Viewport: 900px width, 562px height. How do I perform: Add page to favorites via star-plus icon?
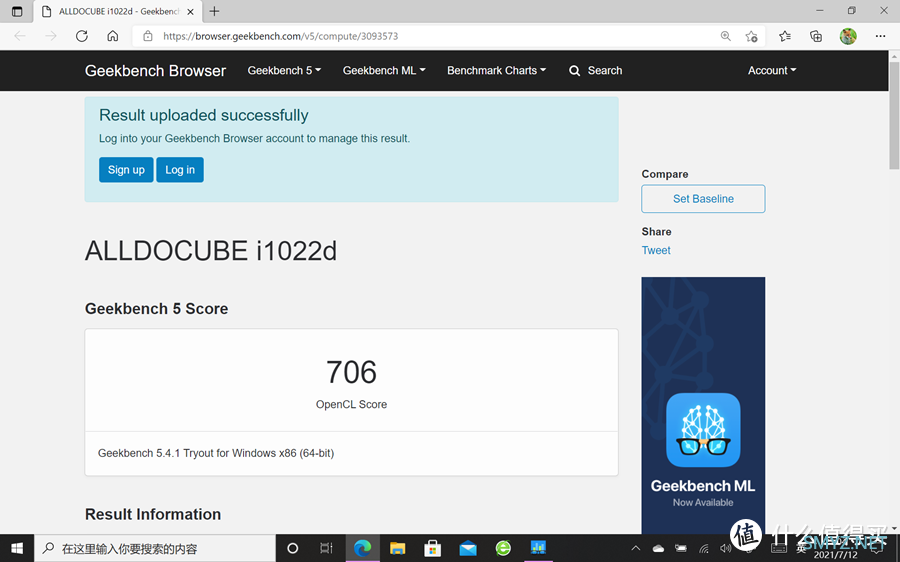pyautogui.click(x=751, y=36)
